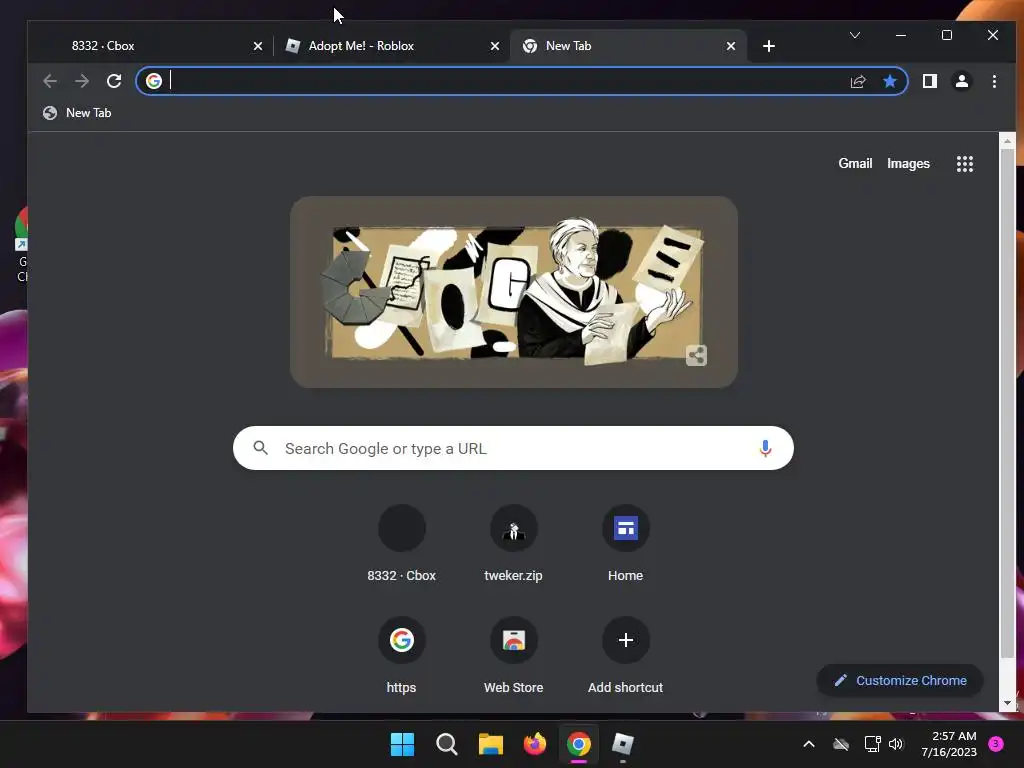
Task: Close the Adopt Me! - Roblox tab
Action: pos(495,46)
